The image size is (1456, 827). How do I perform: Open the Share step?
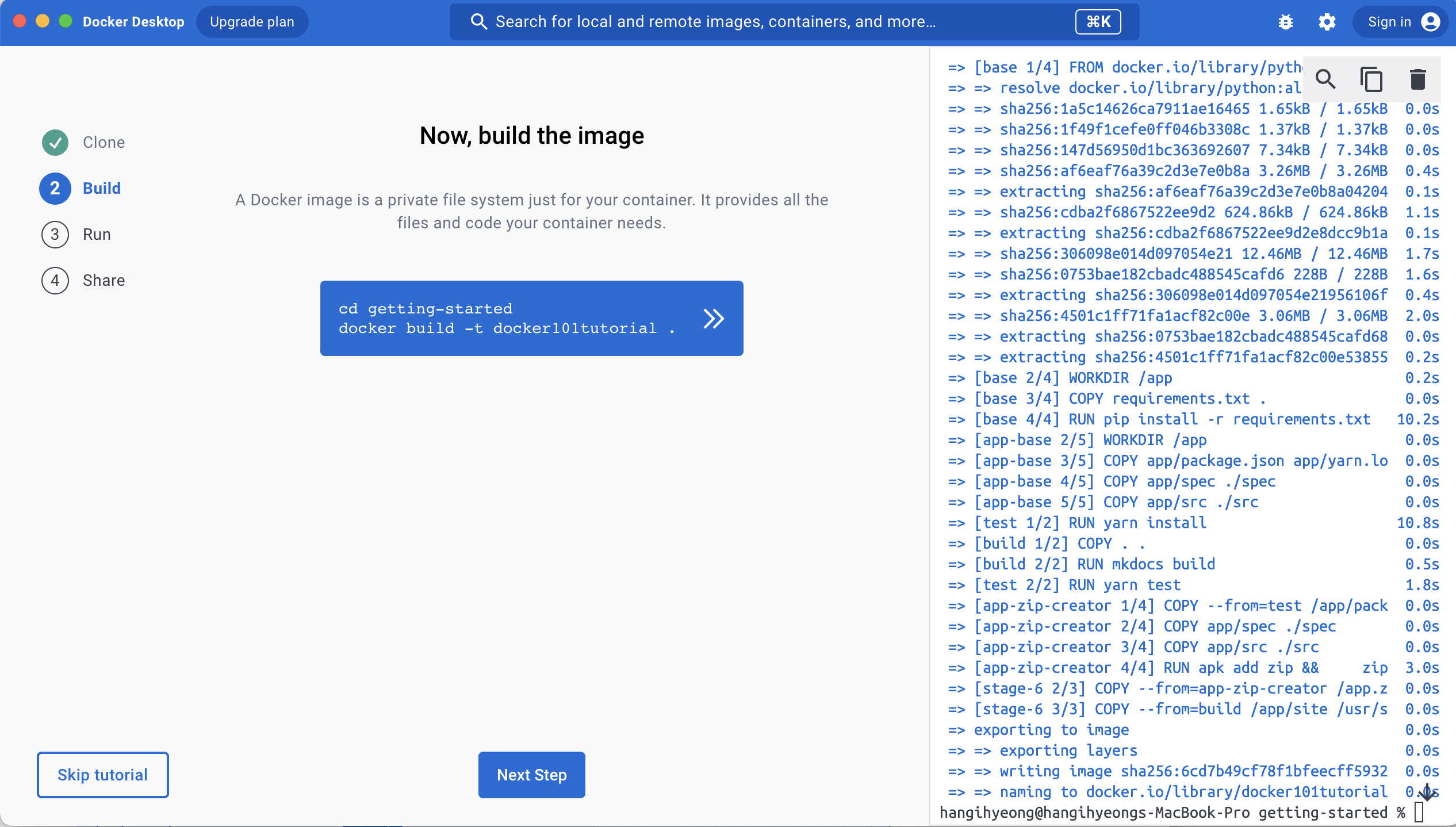pos(104,281)
